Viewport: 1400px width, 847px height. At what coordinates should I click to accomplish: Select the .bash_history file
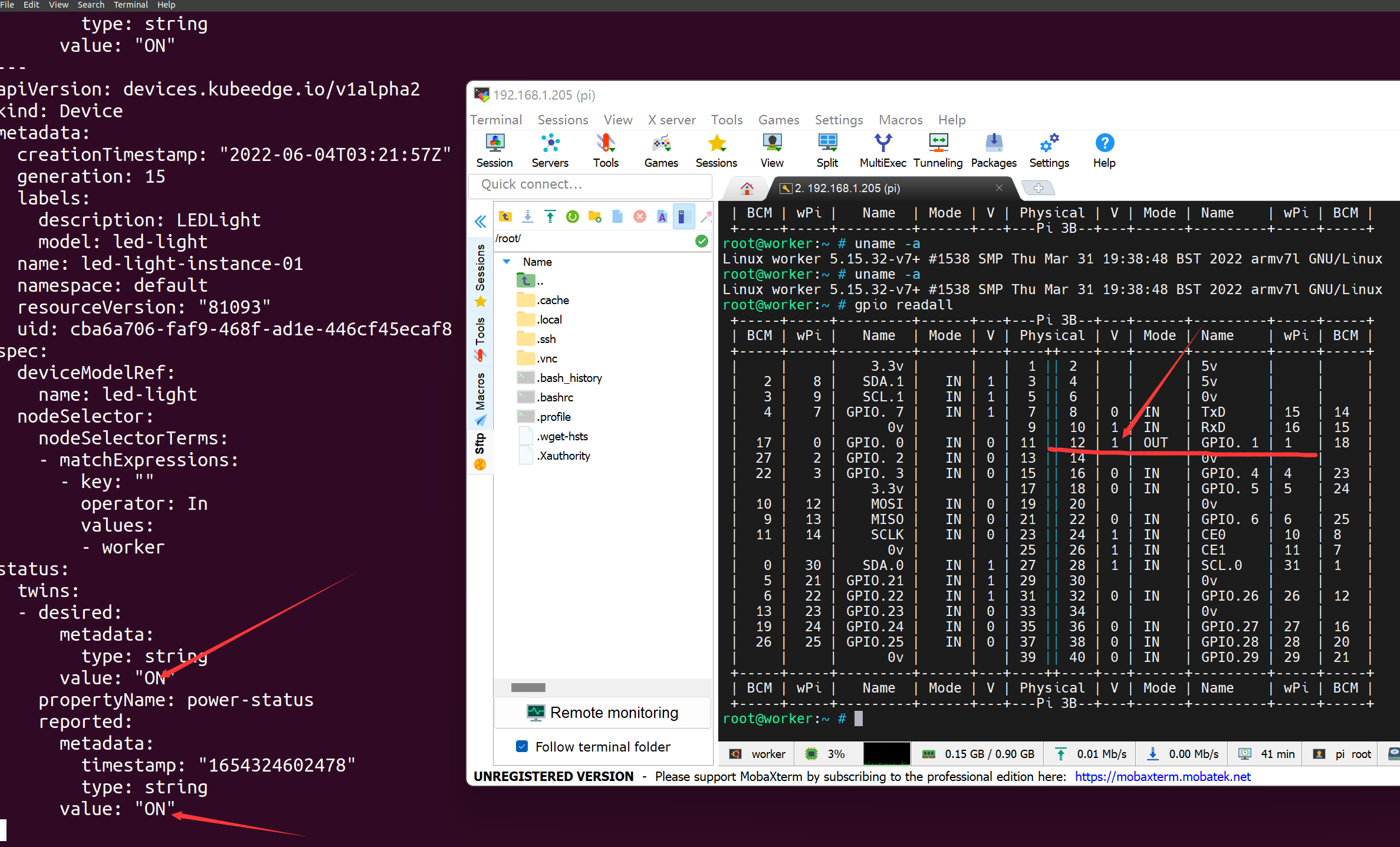point(559,378)
